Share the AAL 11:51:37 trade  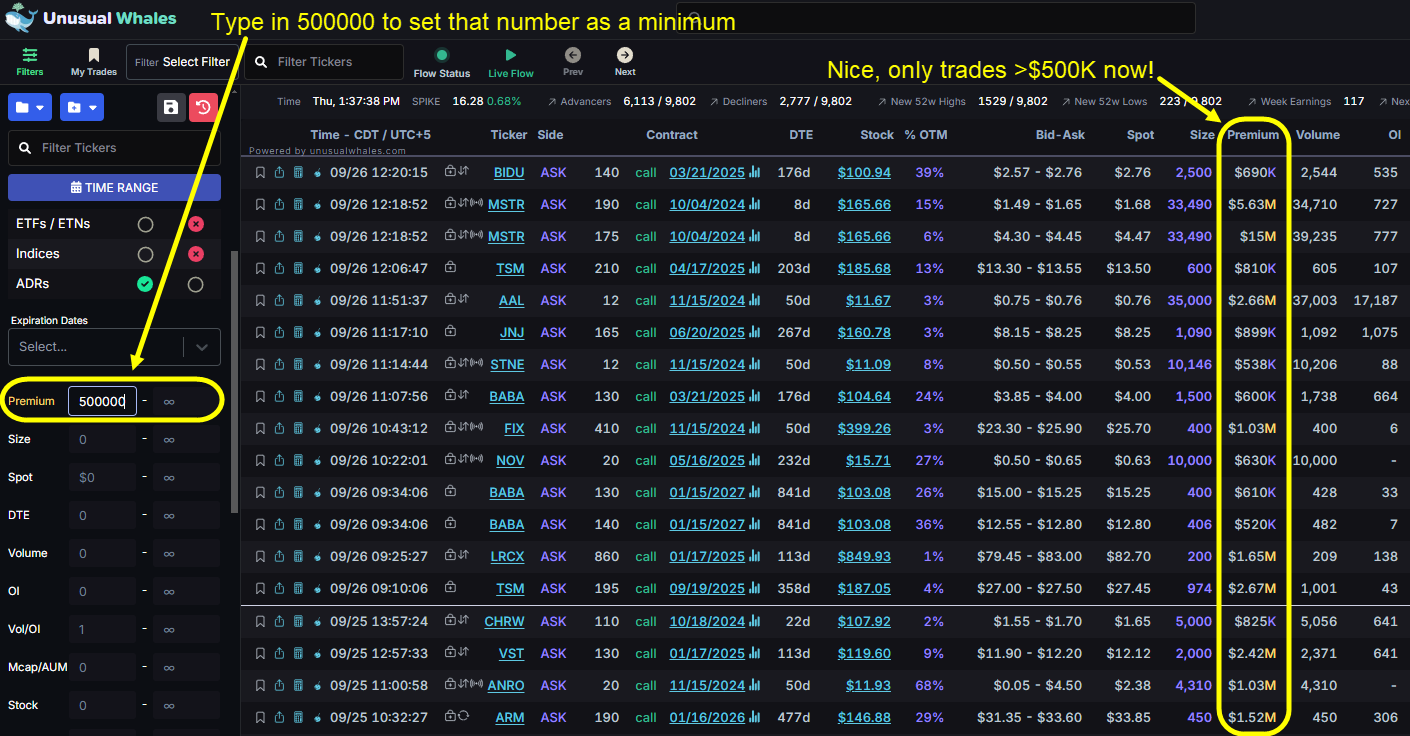[279, 300]
